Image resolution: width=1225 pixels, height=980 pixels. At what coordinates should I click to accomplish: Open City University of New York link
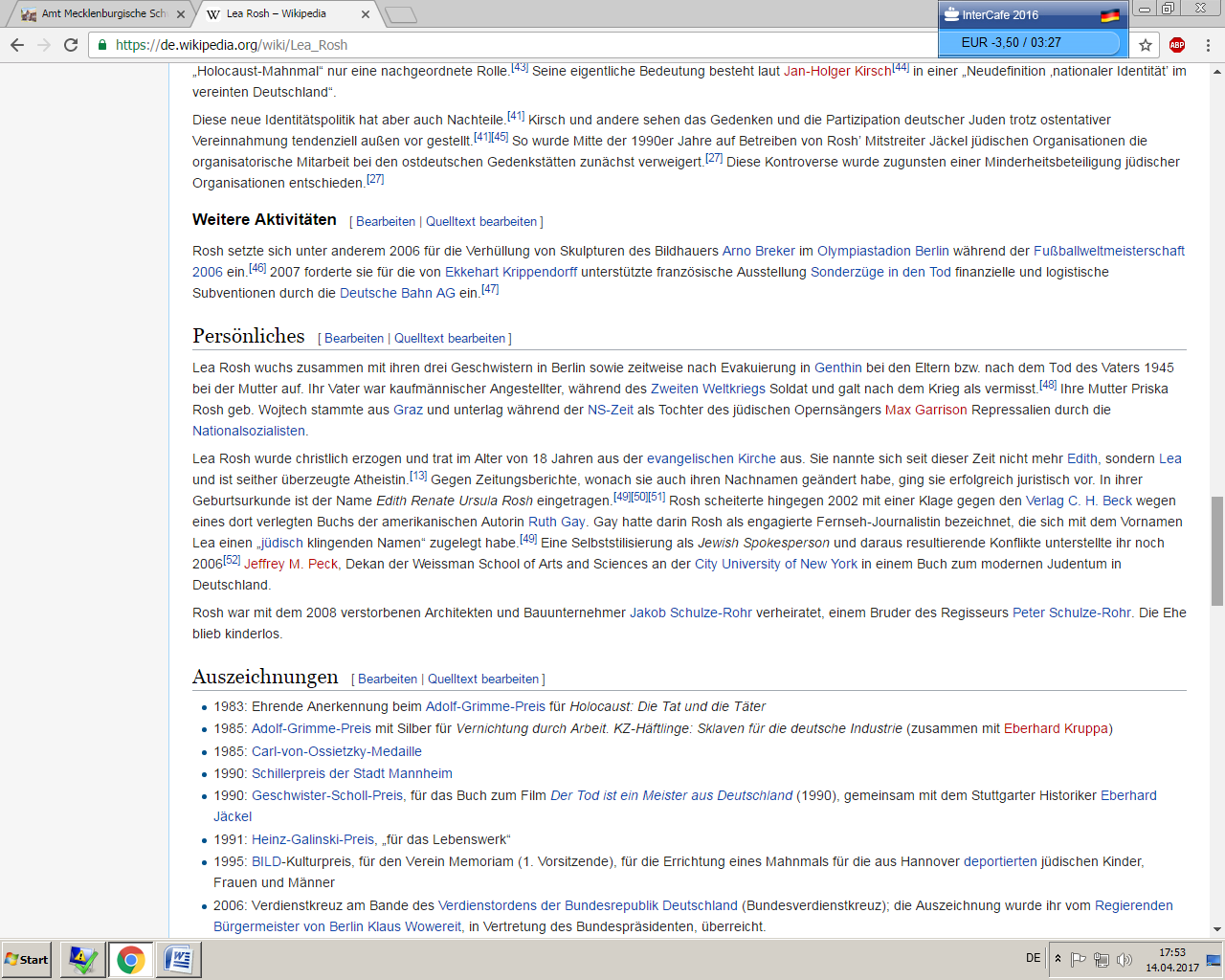[x=776, y=565]
